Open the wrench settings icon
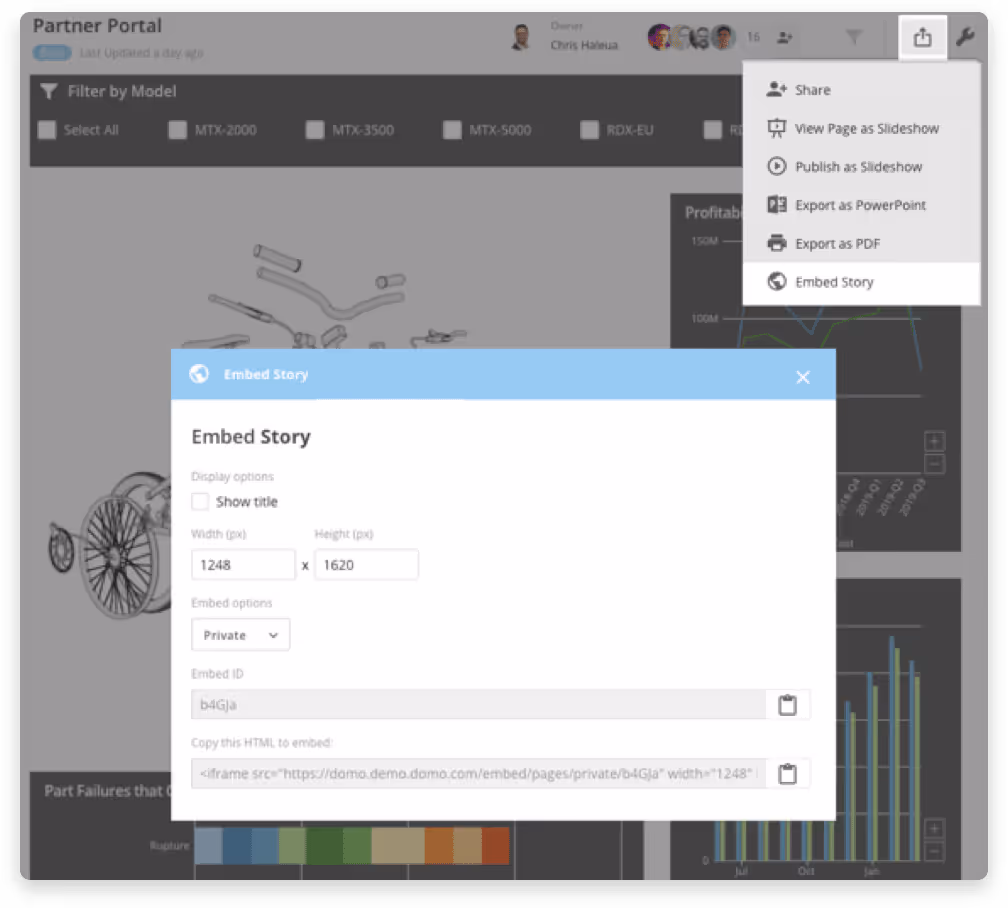The width and height of the screenshot is (1008, 908). [964, 37]
